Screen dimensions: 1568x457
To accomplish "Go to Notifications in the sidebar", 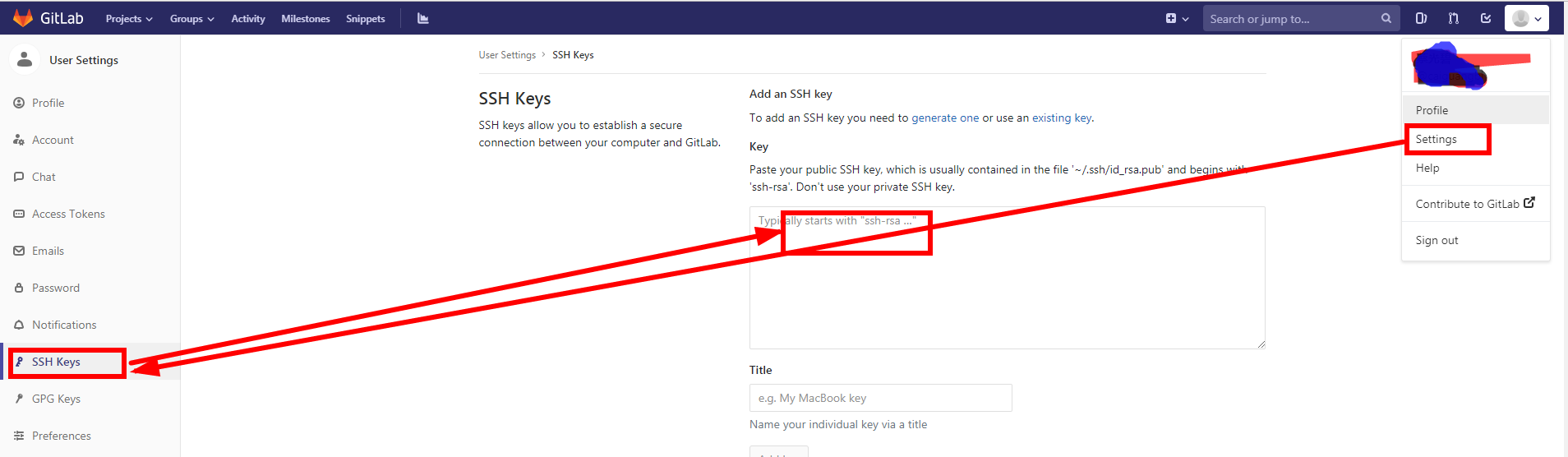I will pyautogui.click(x=64, y=325).
